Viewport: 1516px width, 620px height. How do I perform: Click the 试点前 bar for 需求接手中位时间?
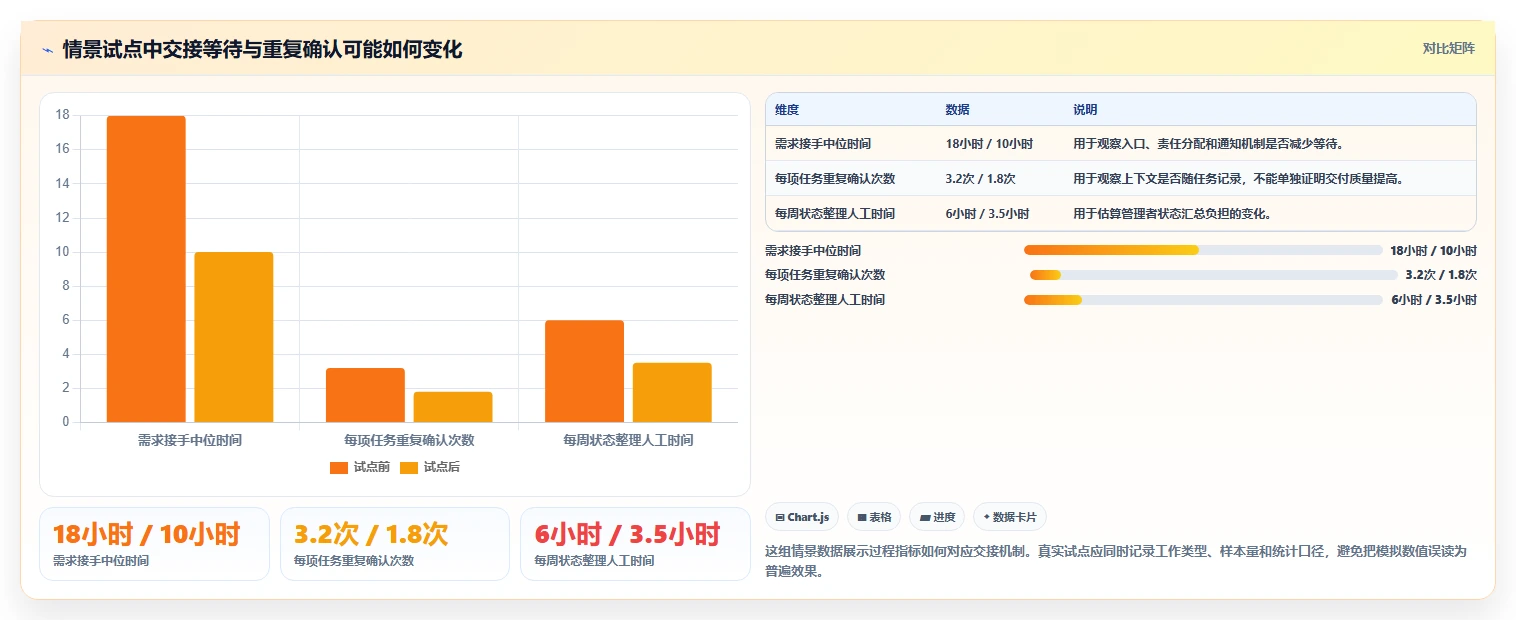146,269
